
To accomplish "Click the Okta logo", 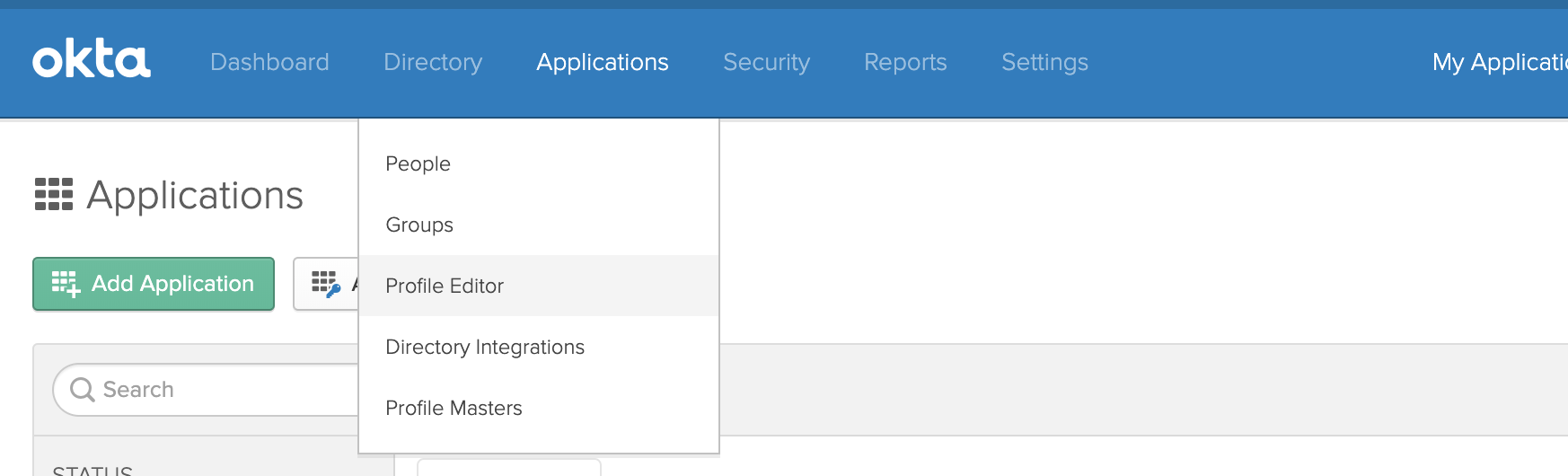I will coord(92,60).
